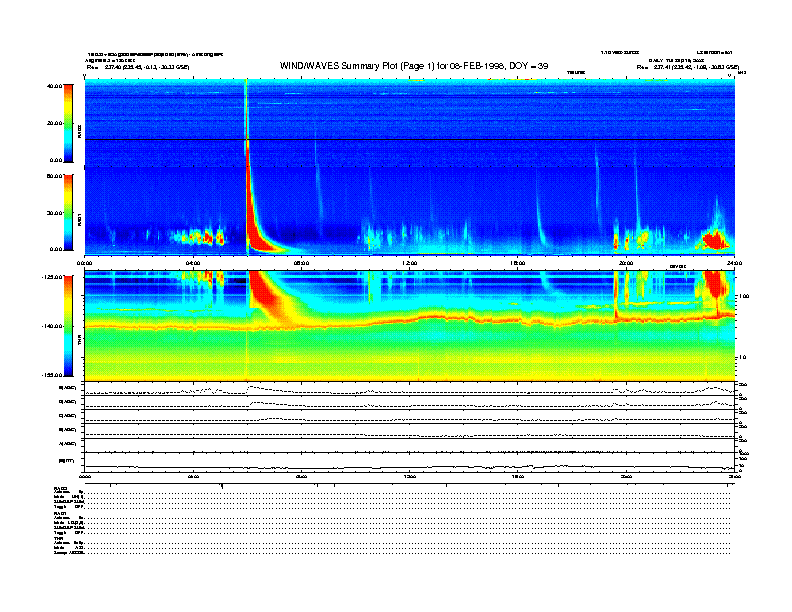Click the -155.00 label on TNR scale
792x612 pixels.
(x=52, y=375)
